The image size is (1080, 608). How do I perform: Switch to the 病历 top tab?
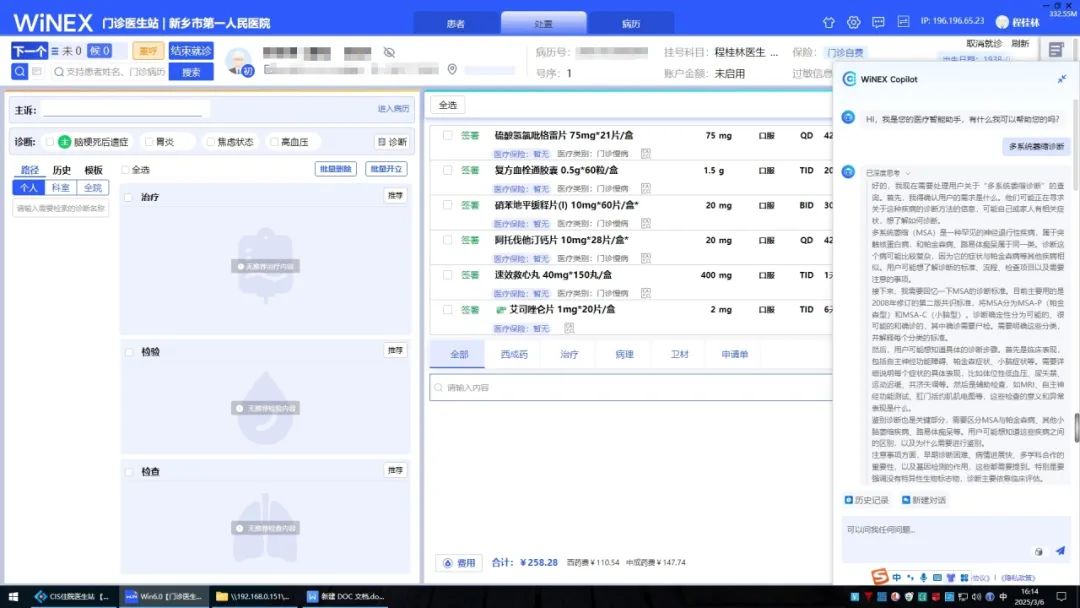pos(631,23)
